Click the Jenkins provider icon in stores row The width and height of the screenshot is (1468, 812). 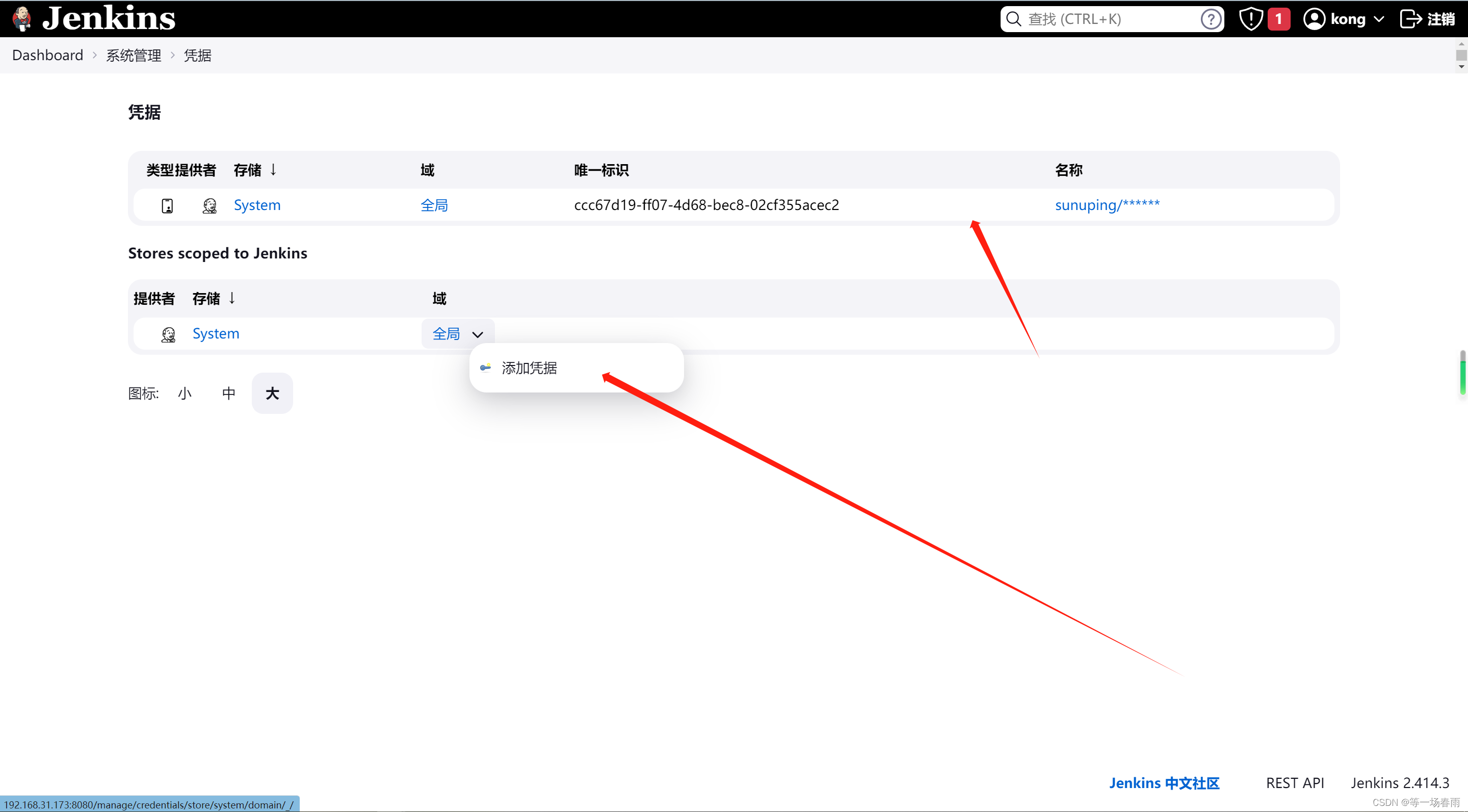pyautogui.click(x=168, y=334)
